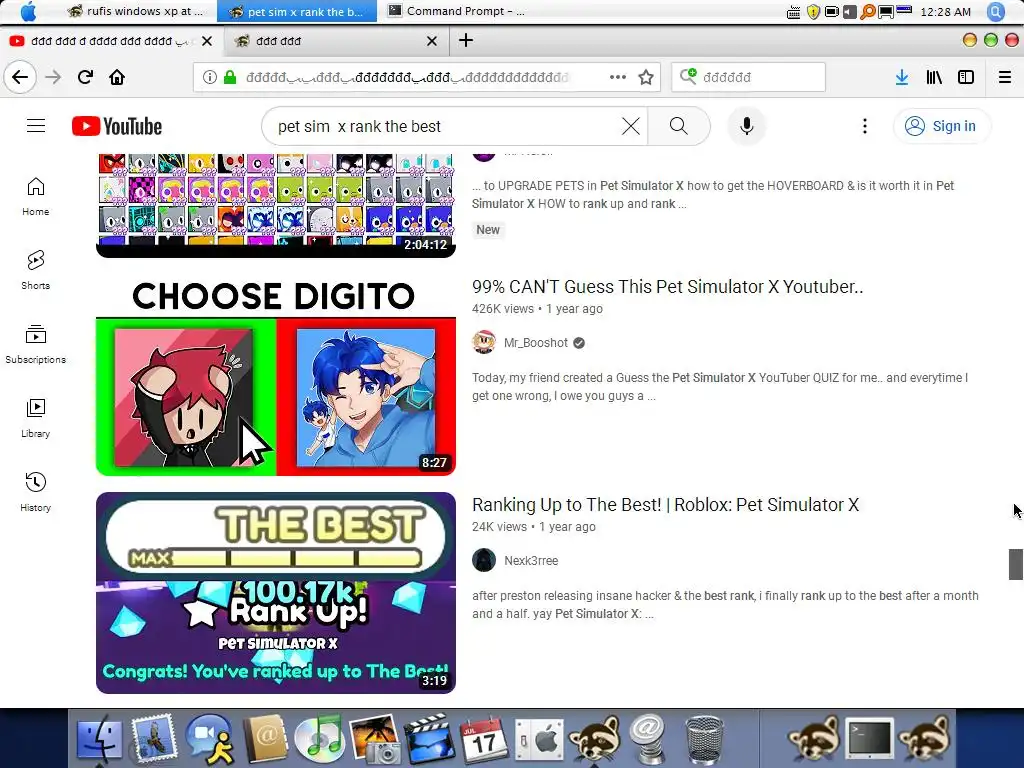Viewport: 1024px width, 768px height.
Task: Open Shorts in the YouTube sidebar
Action: click(x=35, y=270)
